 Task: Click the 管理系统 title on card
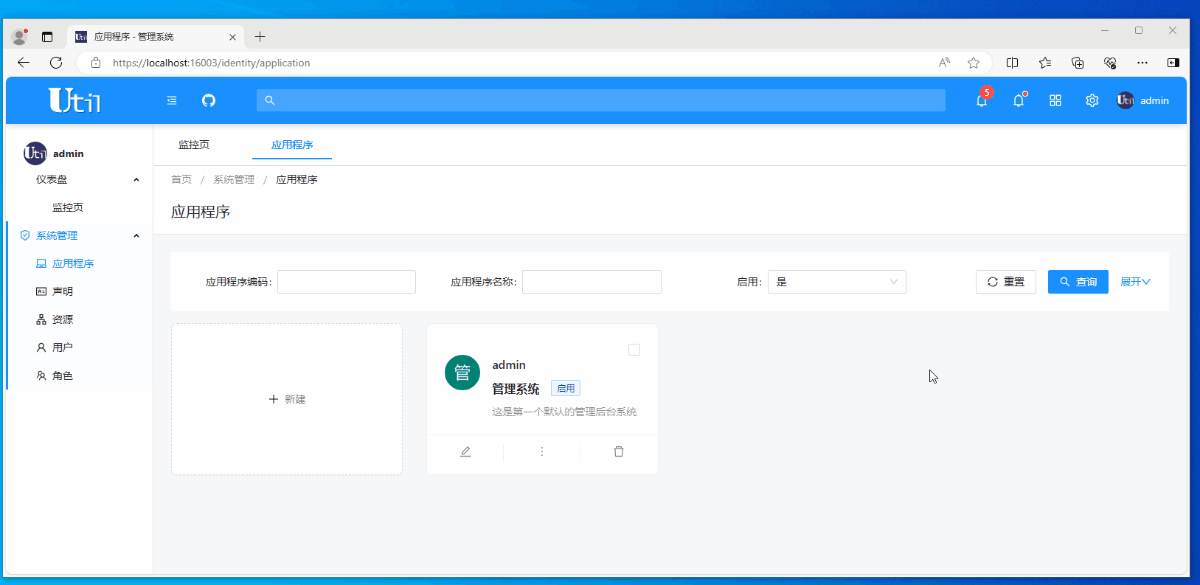pyautogui.click(x=516, y=389)
